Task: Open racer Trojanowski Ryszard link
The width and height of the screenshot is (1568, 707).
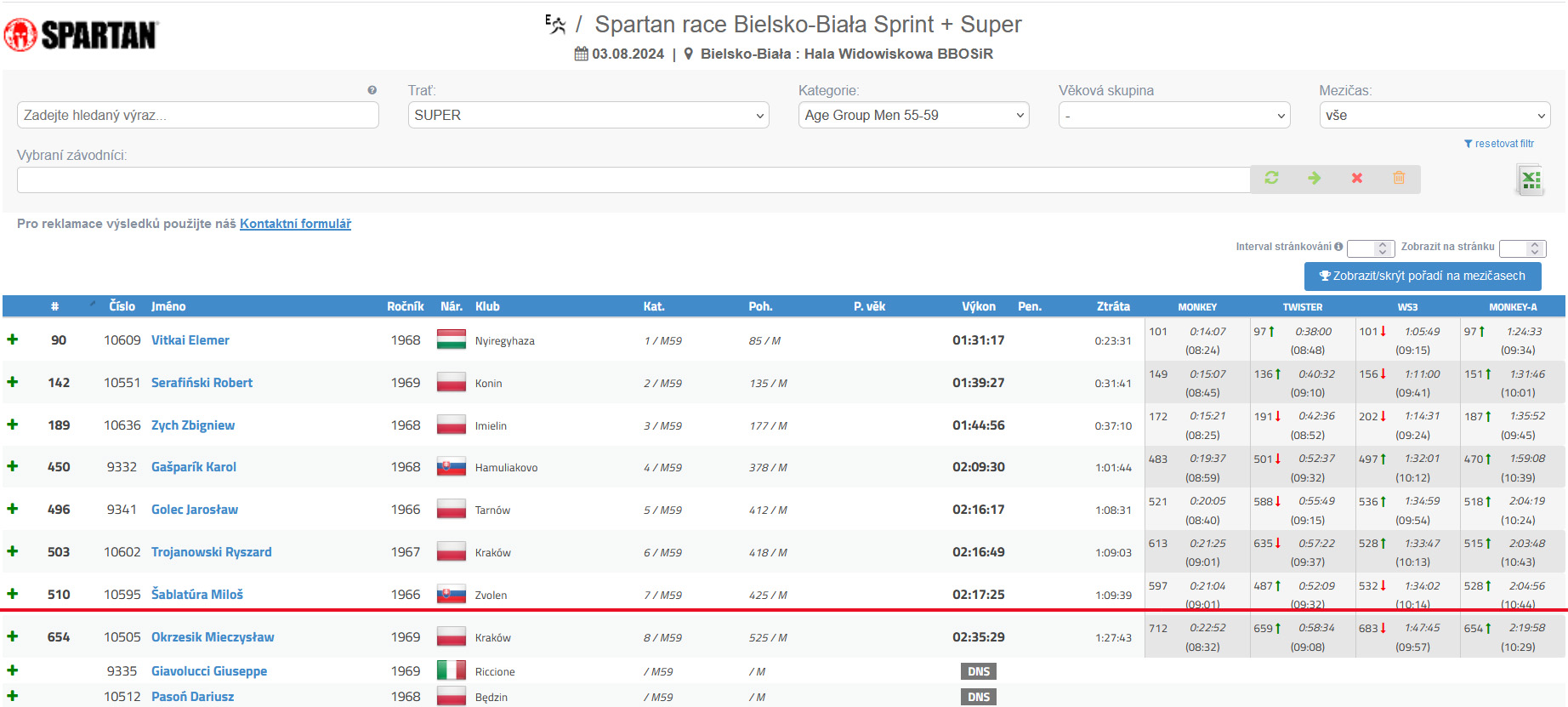Action: click(212, 551)
